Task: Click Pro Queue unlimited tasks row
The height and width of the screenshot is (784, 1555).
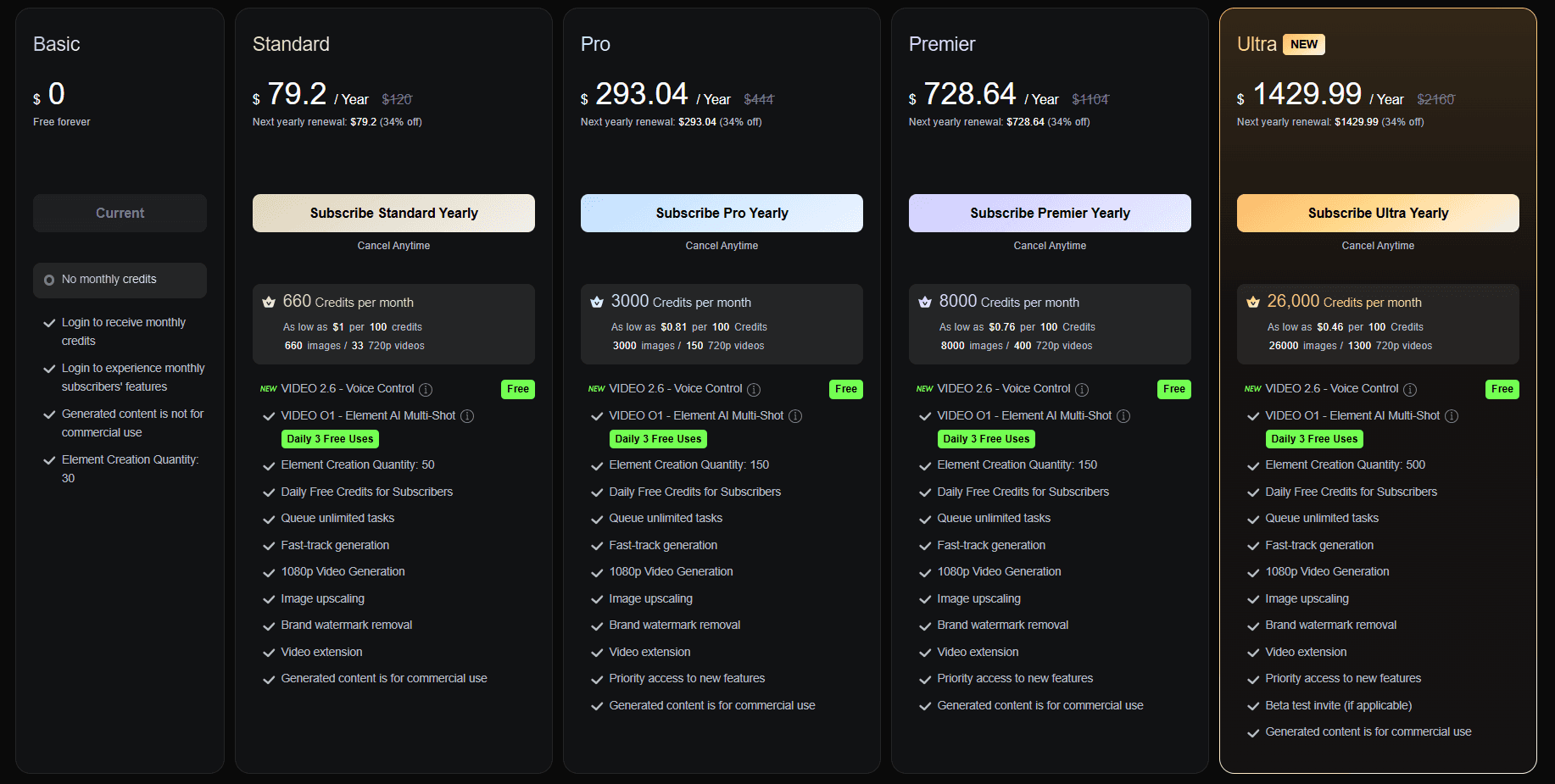Action: click(x=666, y=518)
